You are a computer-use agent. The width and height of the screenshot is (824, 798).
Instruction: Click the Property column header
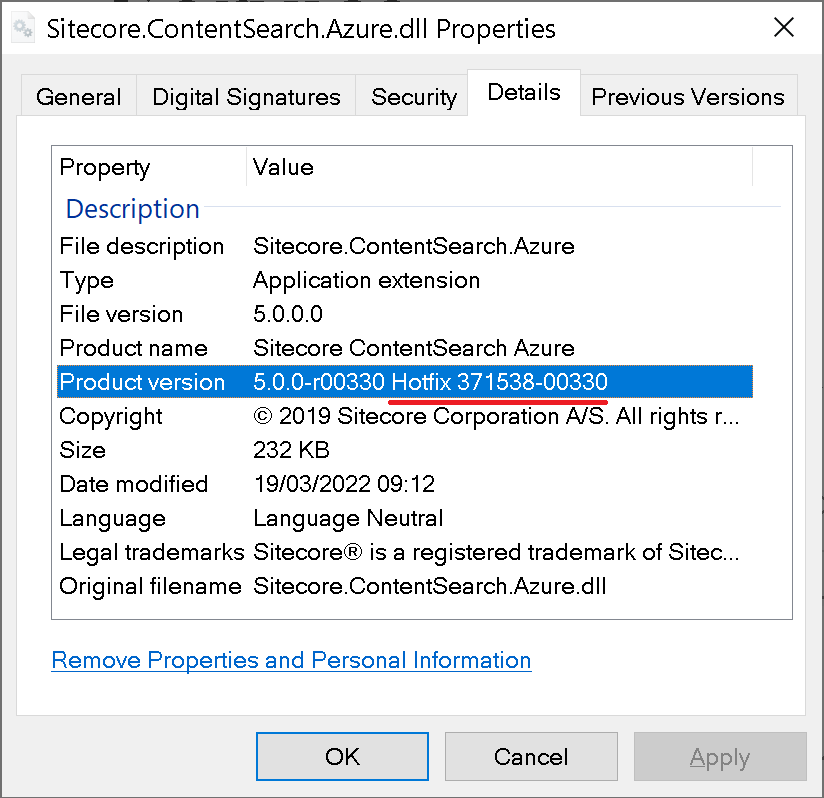click(105, 167)
